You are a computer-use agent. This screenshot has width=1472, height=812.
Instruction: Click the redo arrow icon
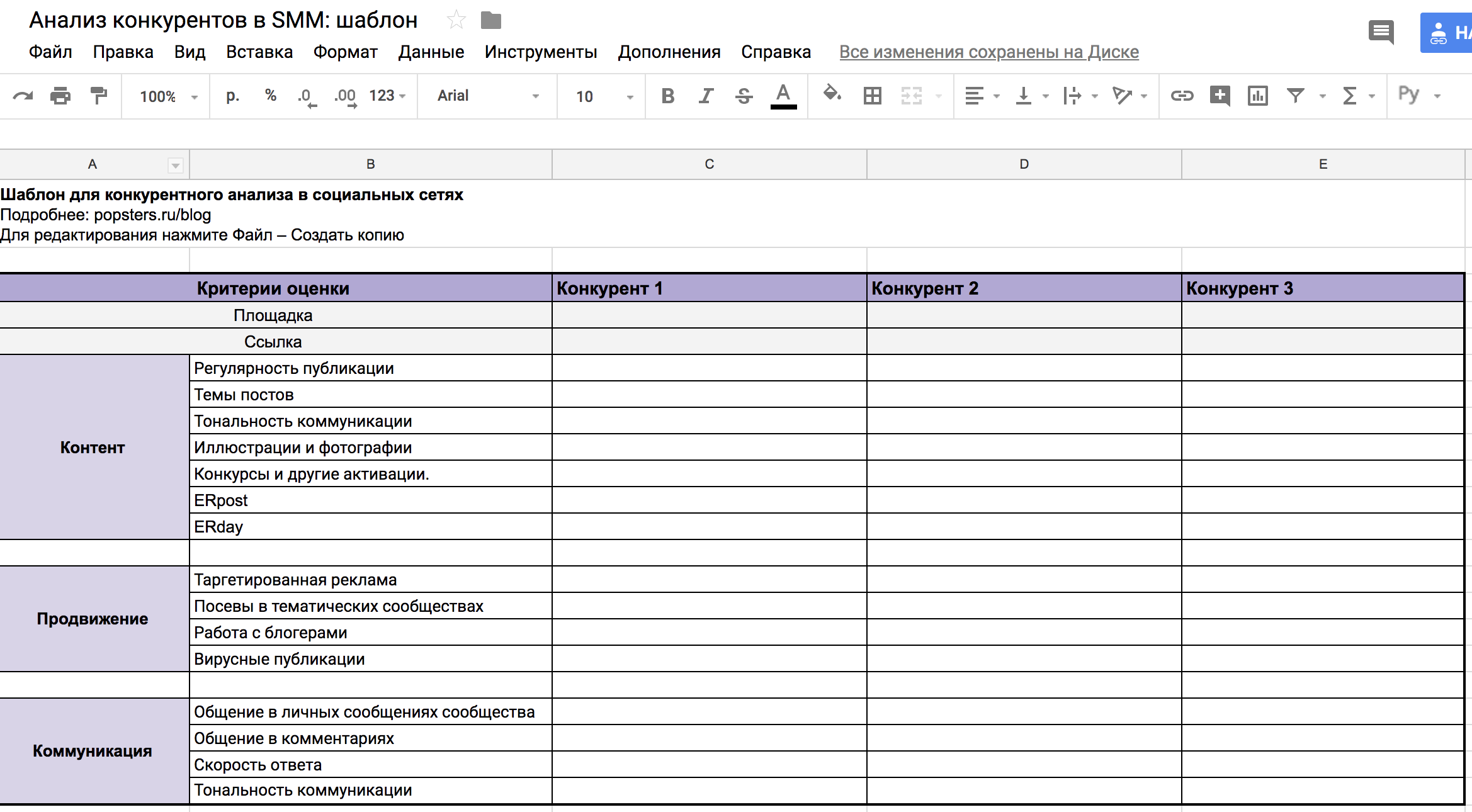[x=23, y=96]
